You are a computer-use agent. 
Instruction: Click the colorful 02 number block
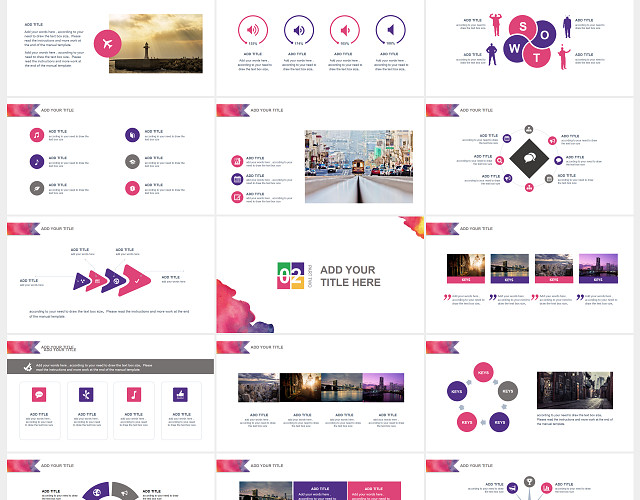pos(291,276)
